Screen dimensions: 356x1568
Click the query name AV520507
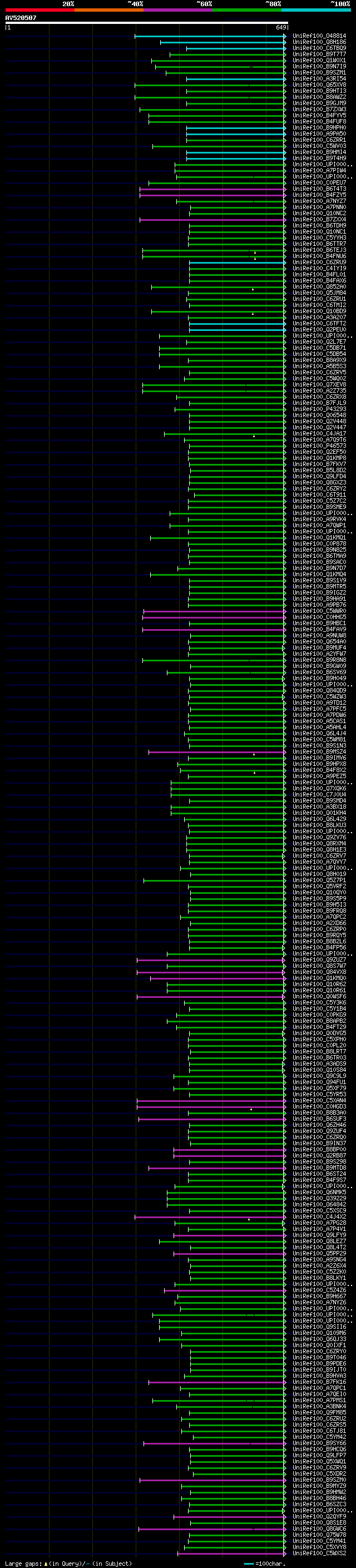click(21, 18)
